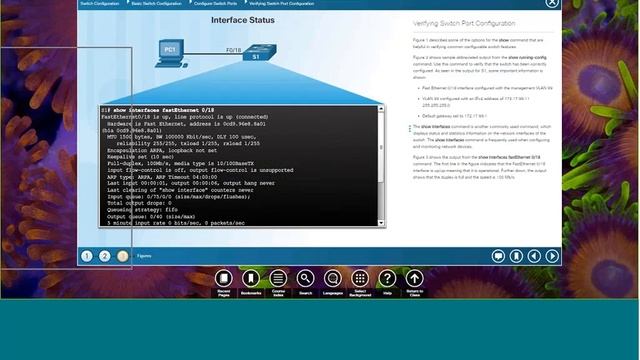
Task: Click the 'Queueing strategy: fifo' terminal line
Action: click(x=142, y=210)
